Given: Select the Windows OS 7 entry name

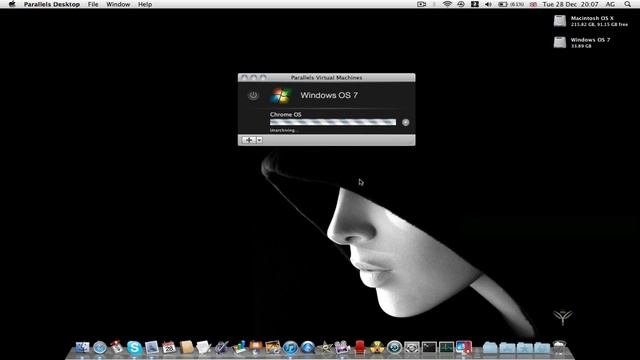Looking at the screenshot, I should (329, 96).
